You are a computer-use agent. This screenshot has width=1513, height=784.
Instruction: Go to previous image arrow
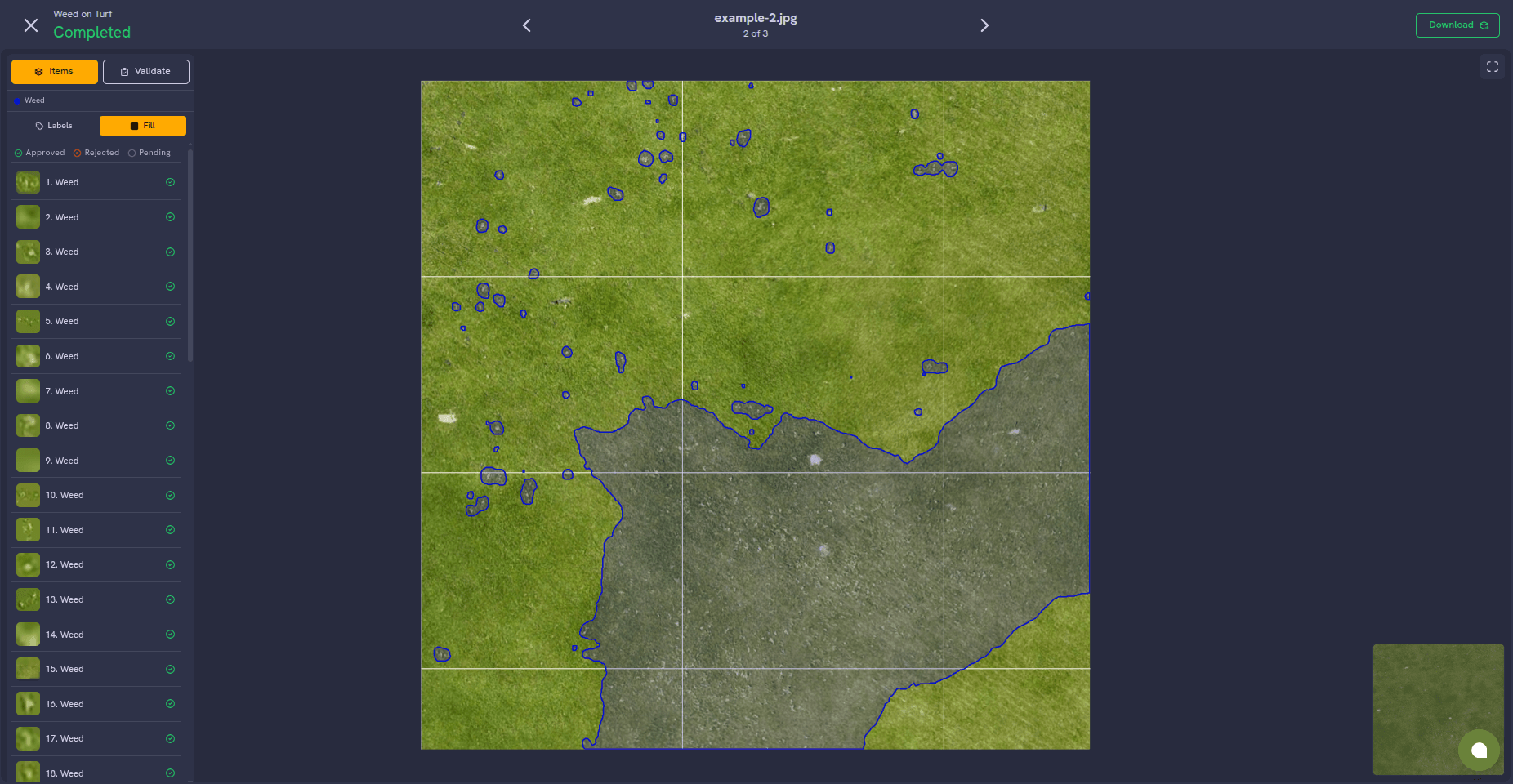click(x=527, y=25)
